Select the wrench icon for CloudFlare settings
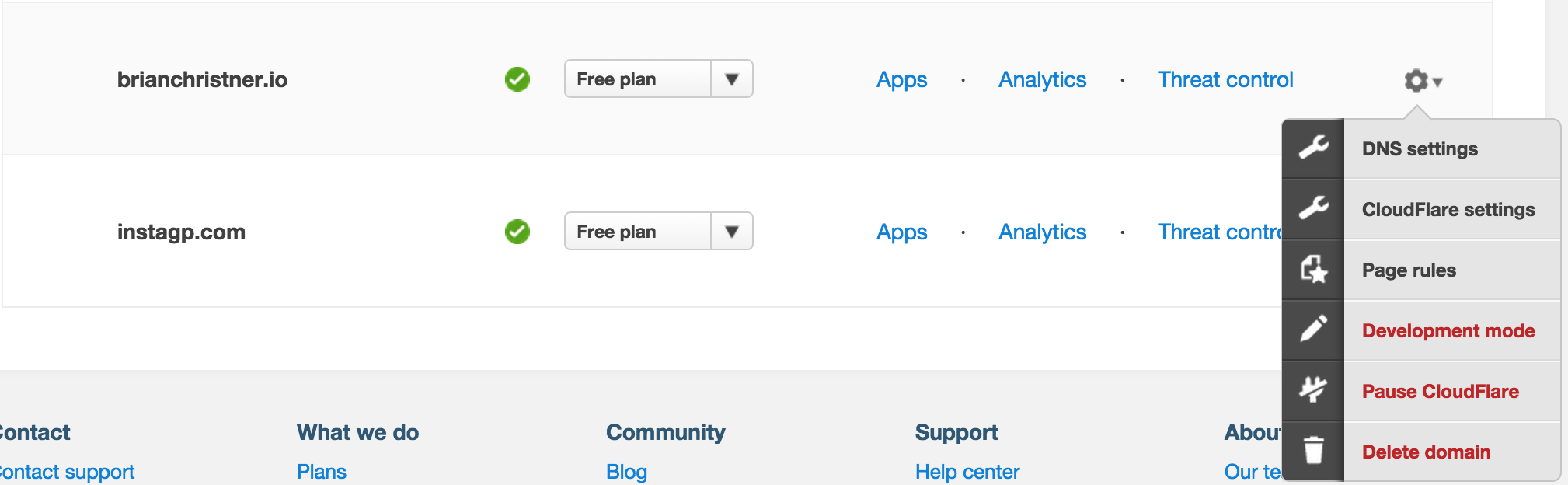This screenshot has width=1568, height=485. point(1313,209)
